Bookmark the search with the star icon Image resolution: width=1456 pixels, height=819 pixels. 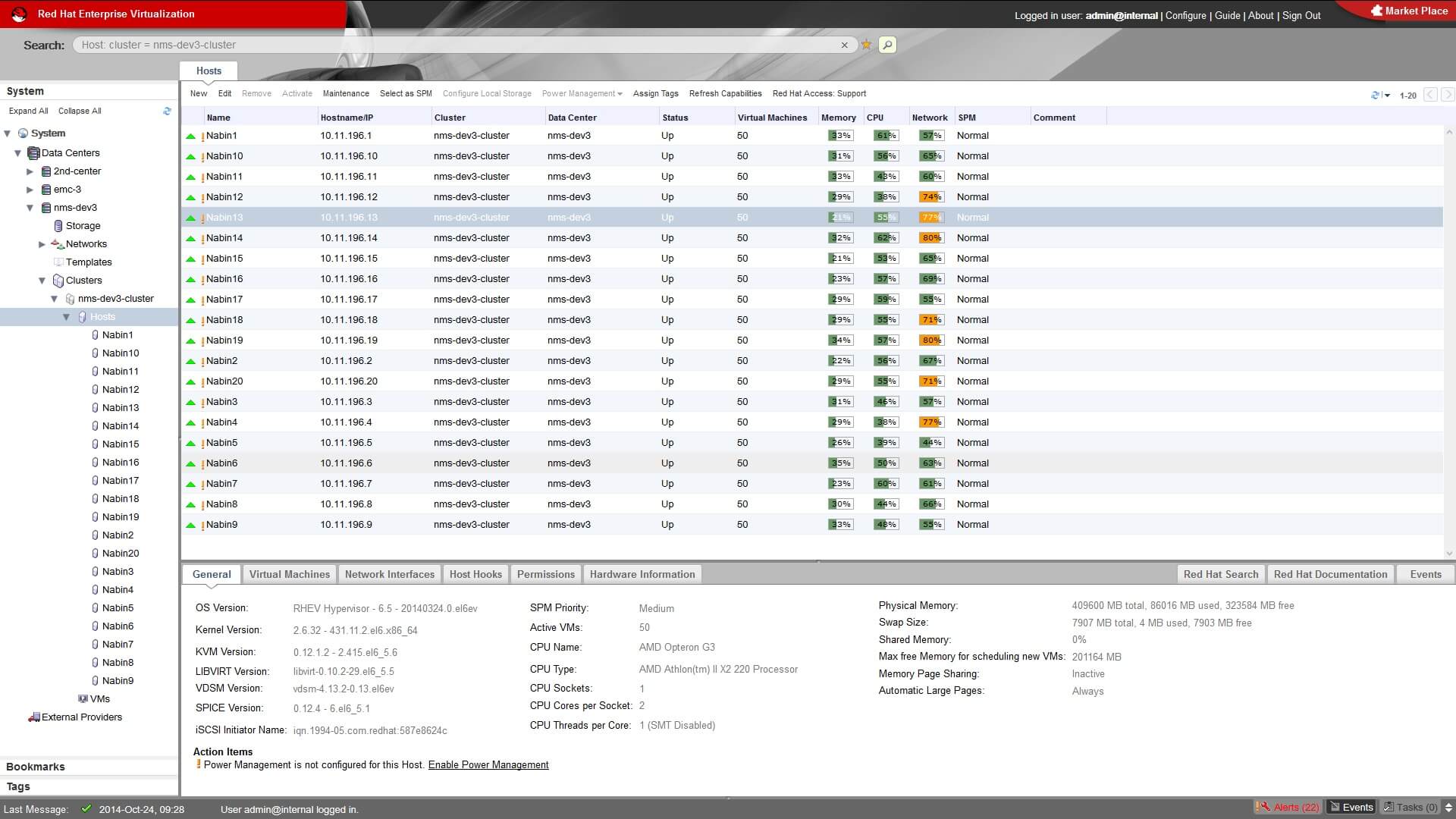click(x=866, y=45)
